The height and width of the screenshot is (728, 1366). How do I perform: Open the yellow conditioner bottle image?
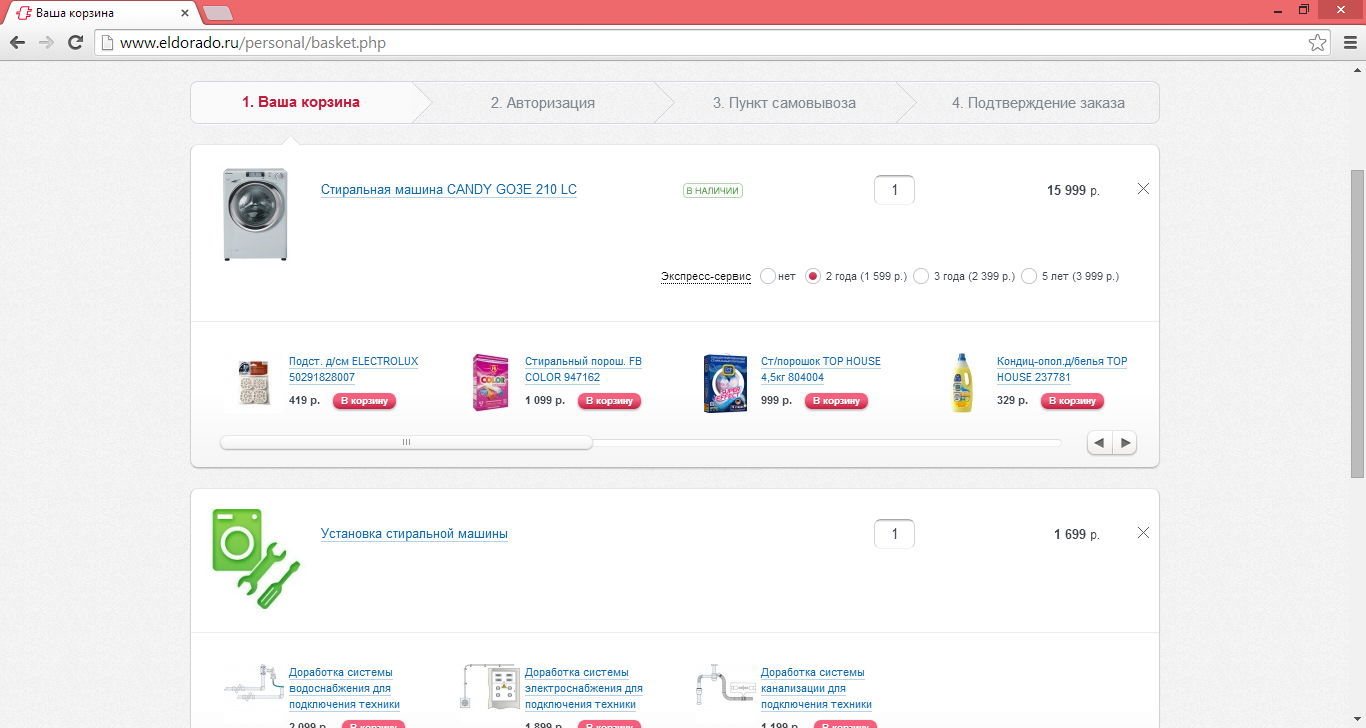(961, 382)
